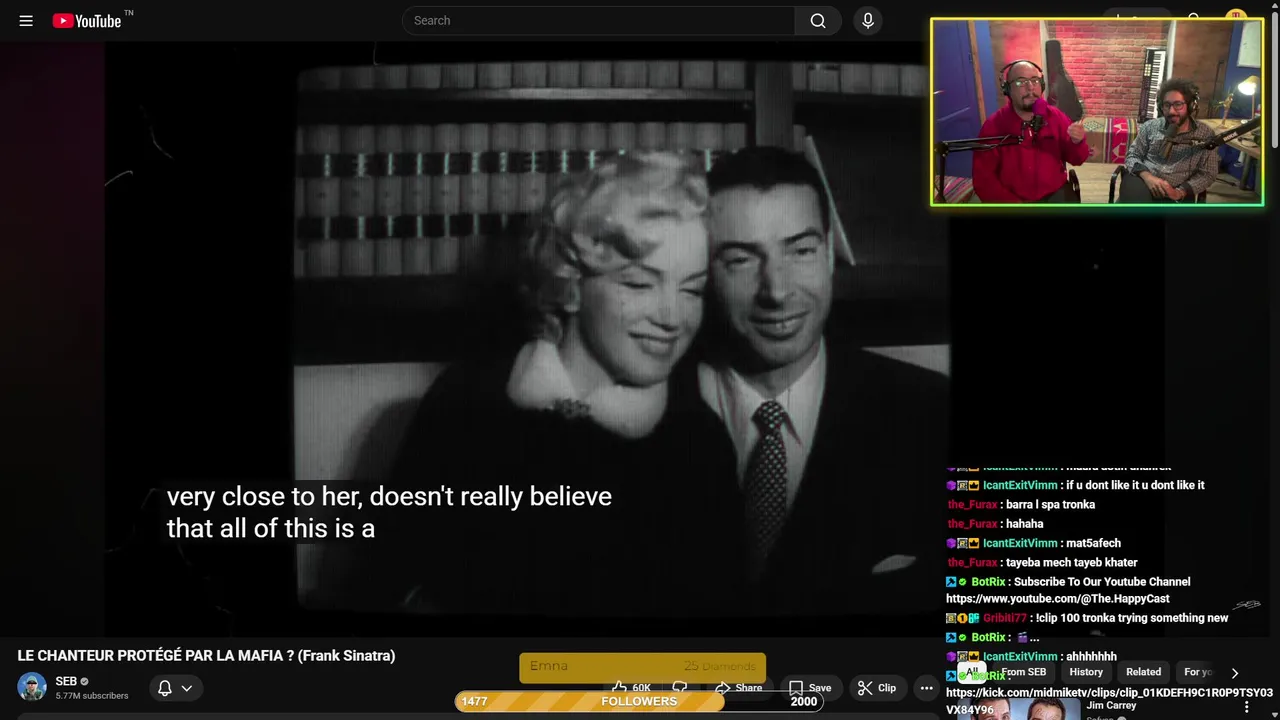
Task: Select the From SEB filter chip
Action: (x=1023, y=672)
